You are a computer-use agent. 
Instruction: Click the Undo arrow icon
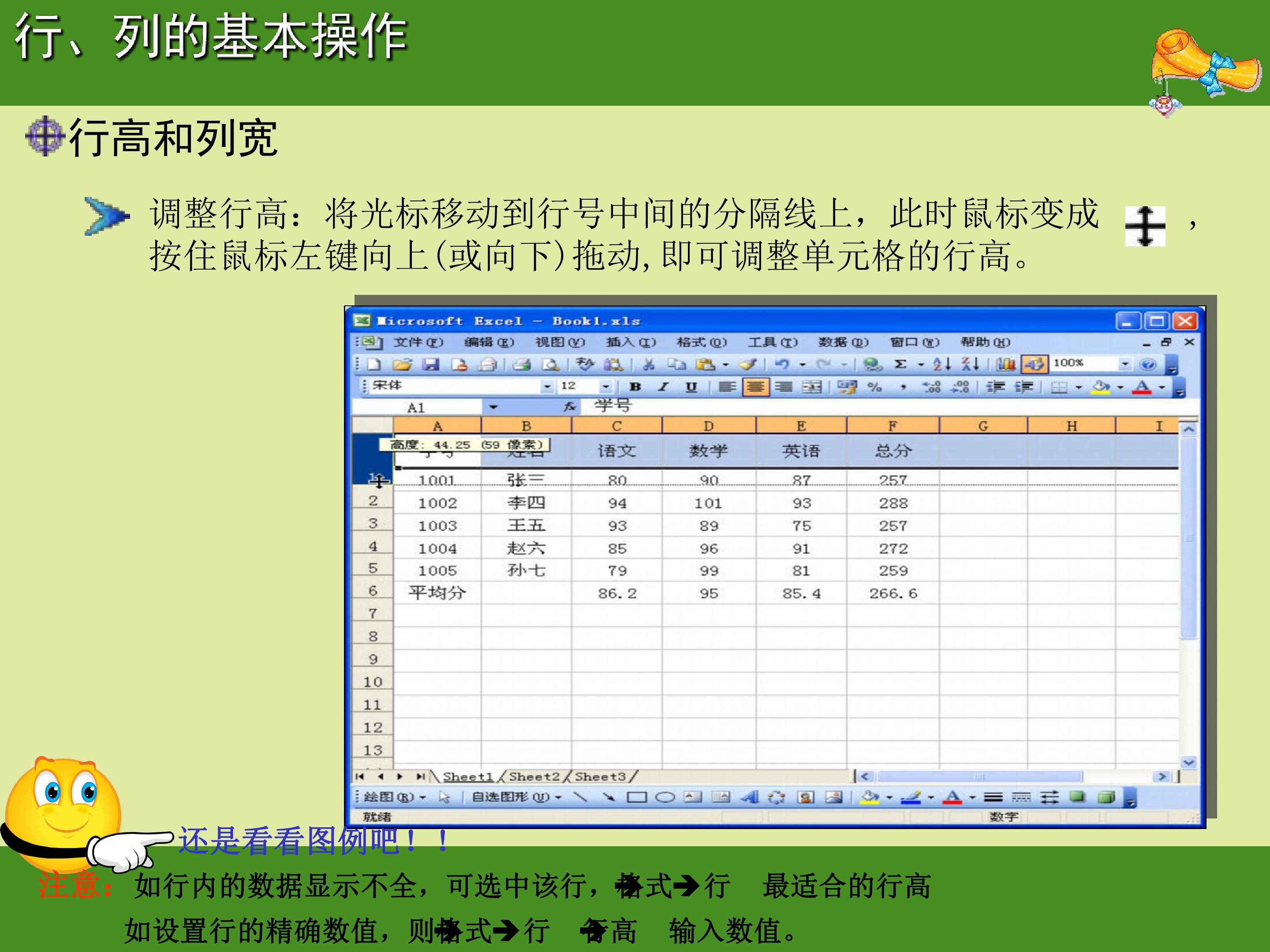click(782, 364)
